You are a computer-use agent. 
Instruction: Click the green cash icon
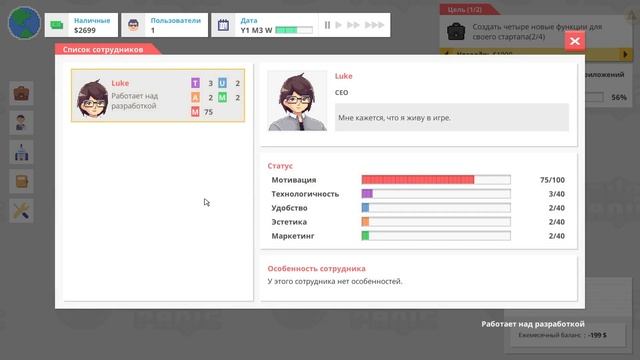(x=57, y=25)
